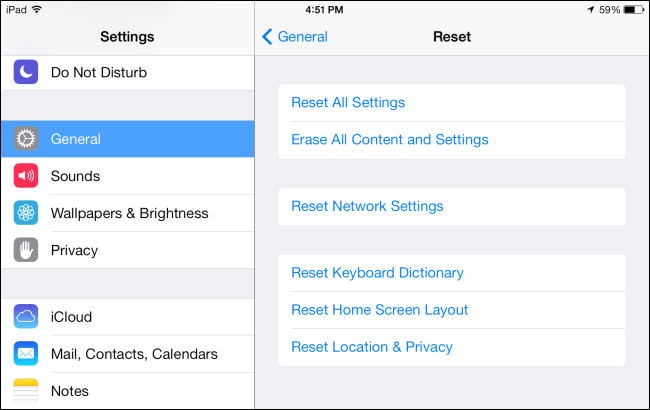The width and height of the screenshot is (650, 410).
Task: Tap the Wallpapers & Brightness flower icon
Action: [26, 213]
